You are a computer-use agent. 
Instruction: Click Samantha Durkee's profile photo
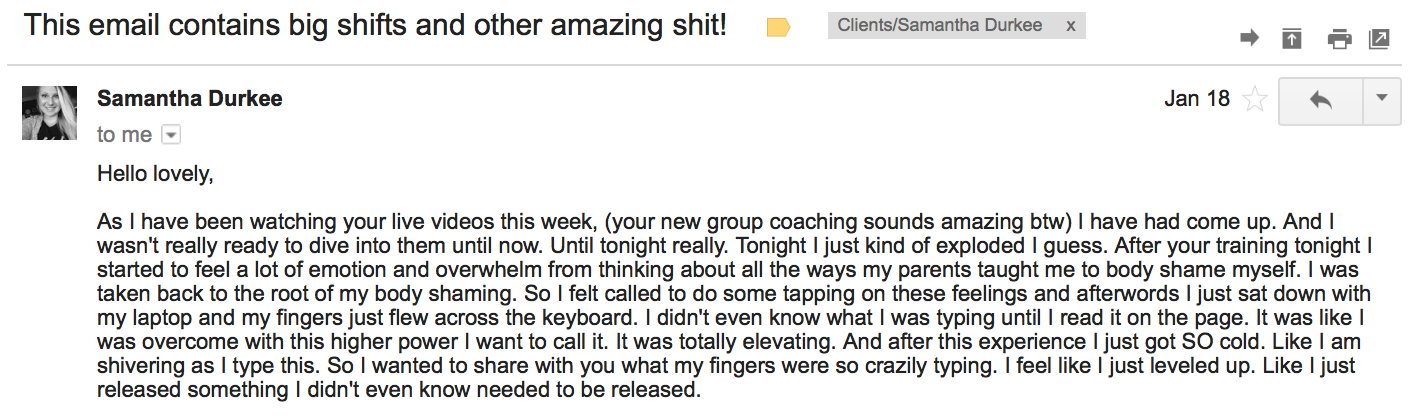[49, 112]
